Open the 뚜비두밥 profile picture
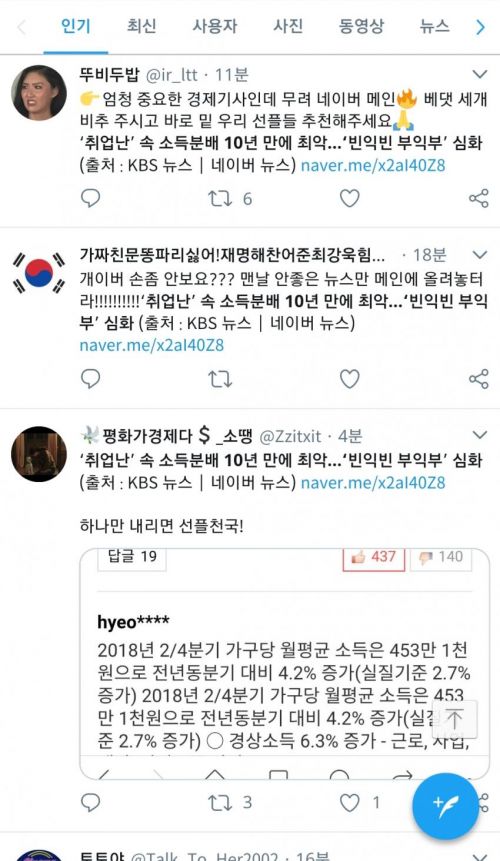 (x=38, y=93)
